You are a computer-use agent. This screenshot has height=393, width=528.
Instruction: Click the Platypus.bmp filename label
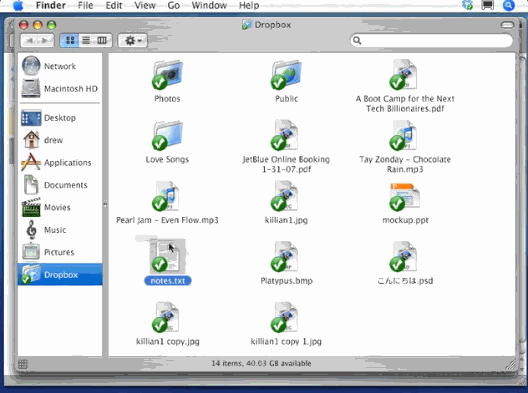click(286, 281)
